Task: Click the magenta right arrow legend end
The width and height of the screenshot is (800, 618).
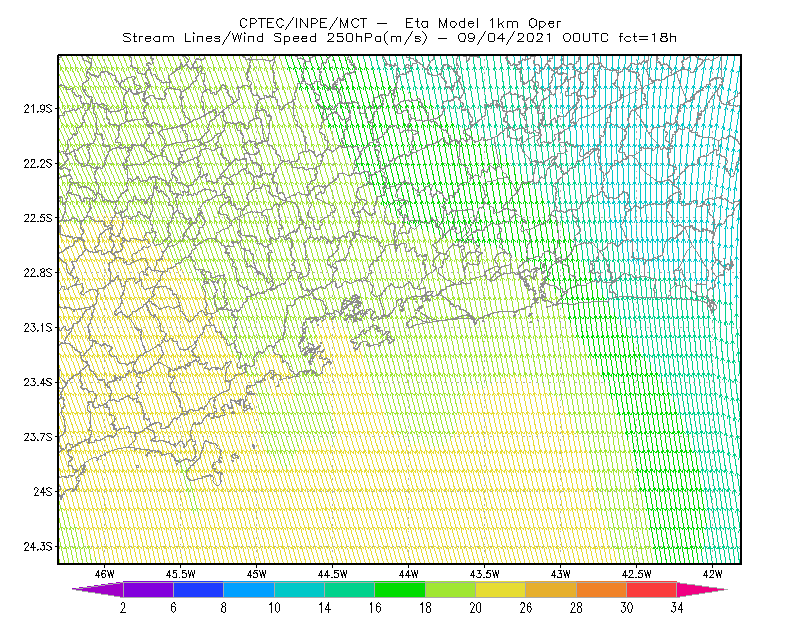Action: click(x=702, y=589)
